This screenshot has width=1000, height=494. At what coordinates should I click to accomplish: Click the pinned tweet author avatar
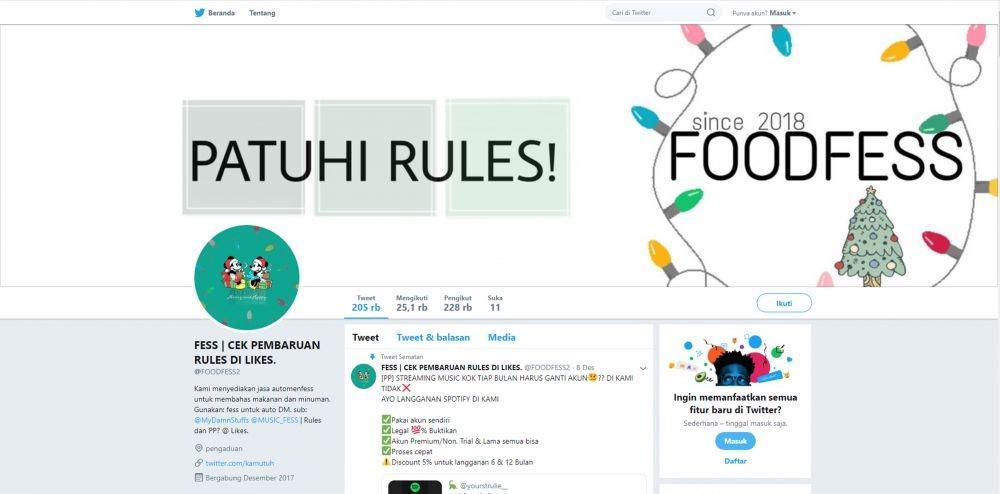363,377
